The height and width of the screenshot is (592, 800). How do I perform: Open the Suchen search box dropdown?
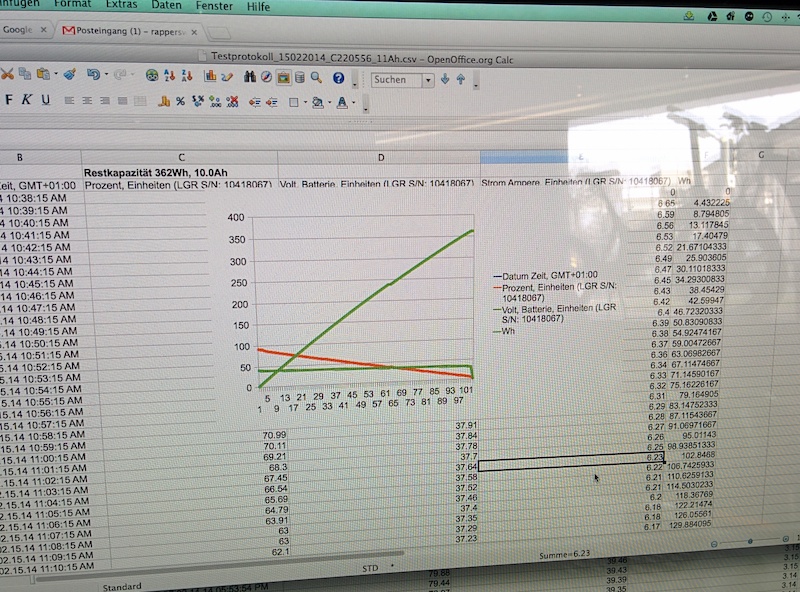(x=427, y=79)
